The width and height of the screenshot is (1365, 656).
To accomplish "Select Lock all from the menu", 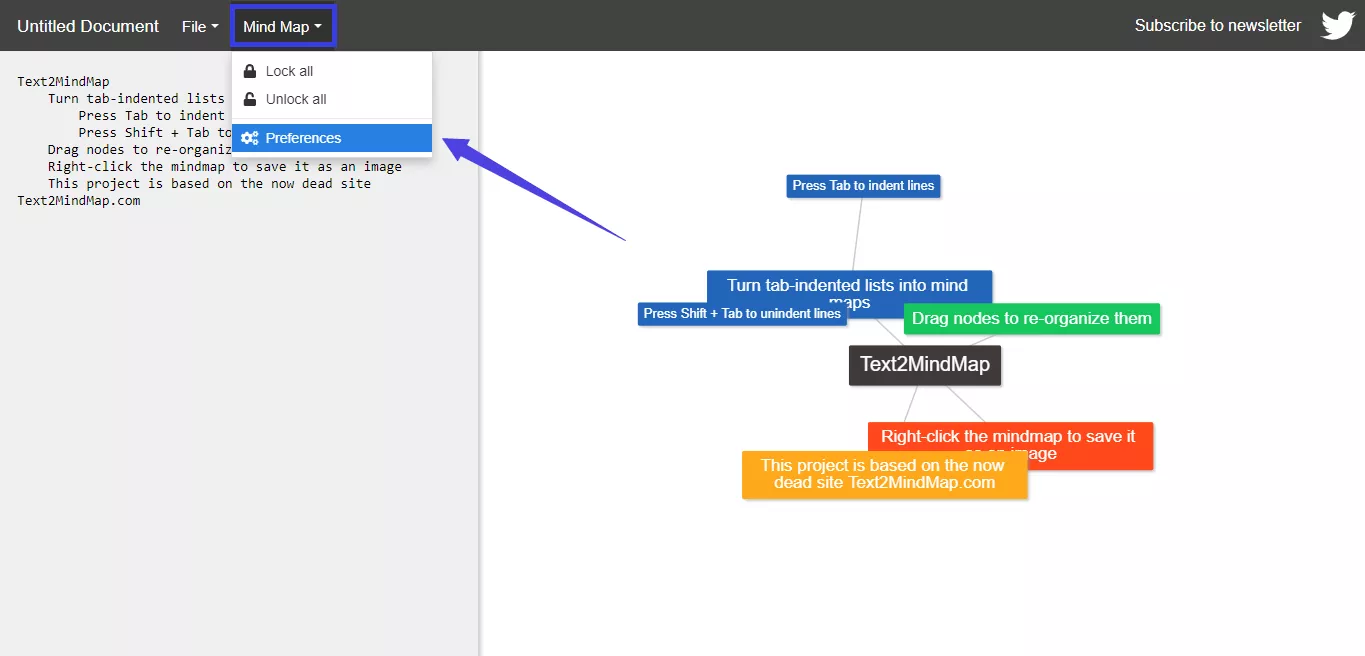I will (289, 71).
